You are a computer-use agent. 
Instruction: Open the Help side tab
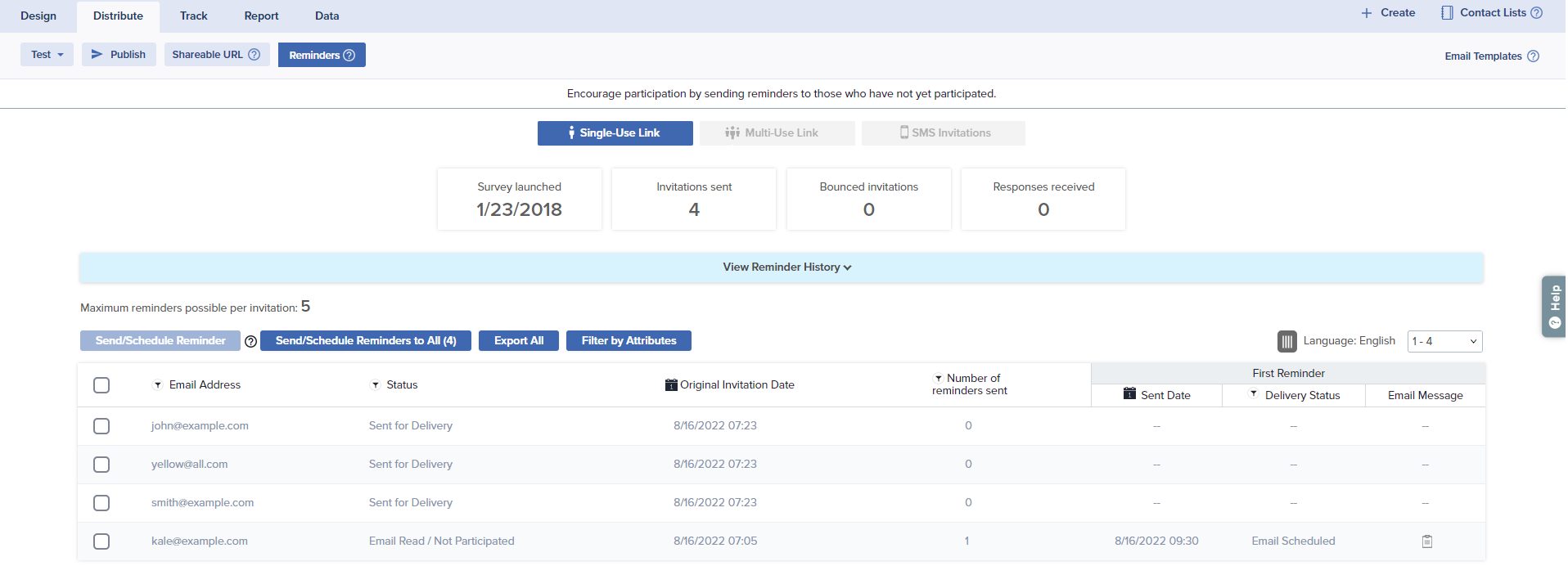(1553, 307)
